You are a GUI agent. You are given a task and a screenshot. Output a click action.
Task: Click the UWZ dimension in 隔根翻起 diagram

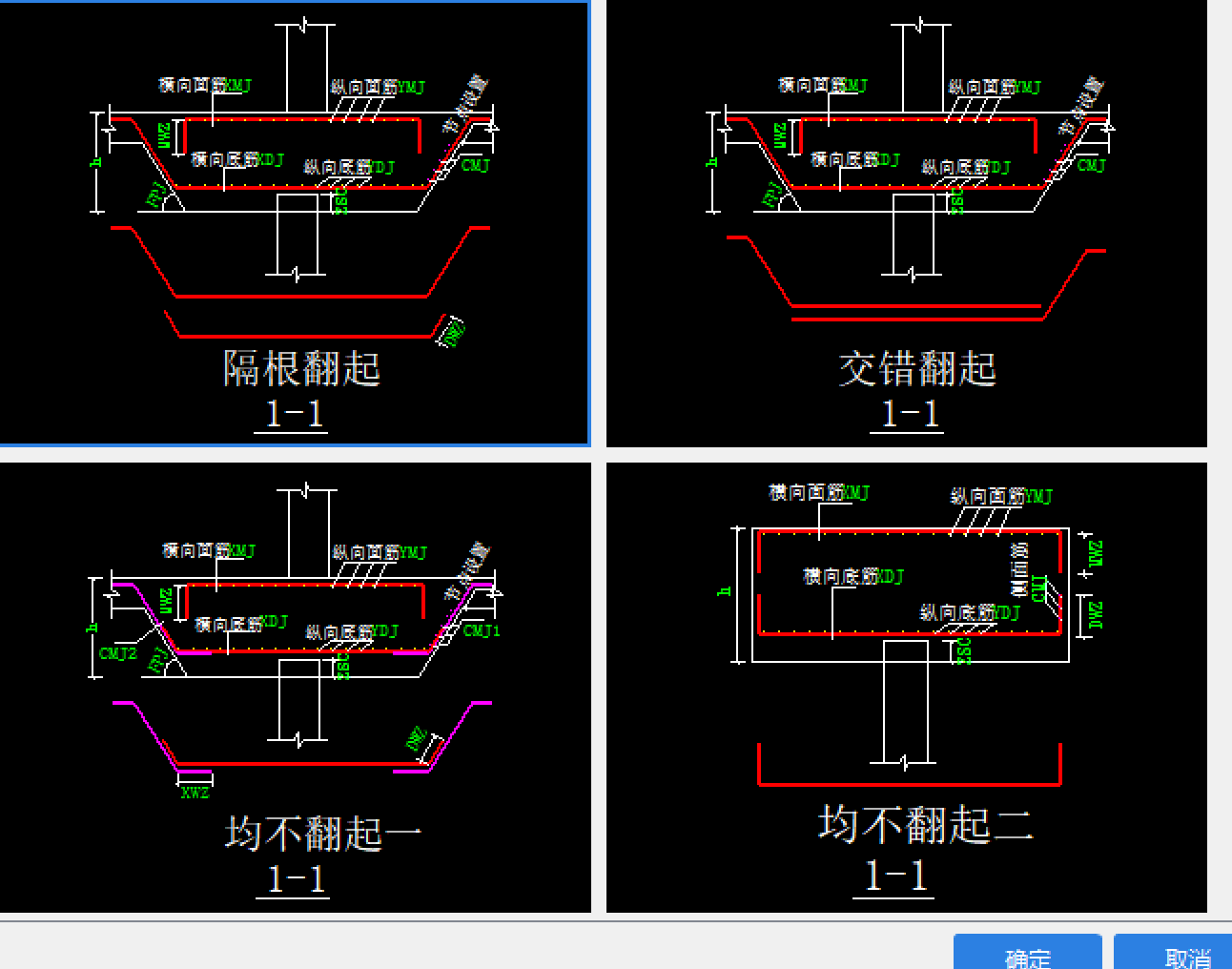(x=165, y=135)
